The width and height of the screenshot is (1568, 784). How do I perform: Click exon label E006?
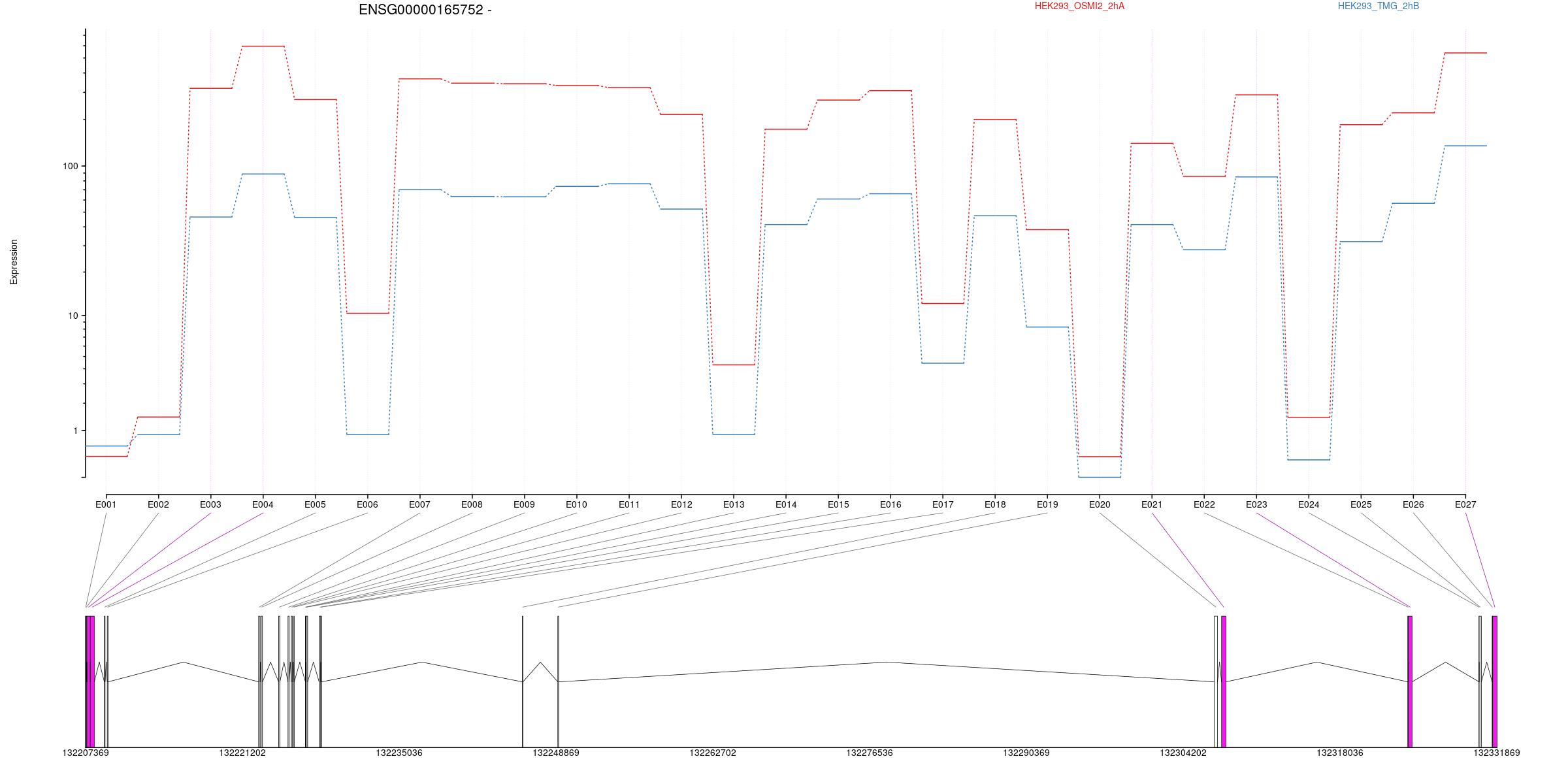[x=367, y=504]
